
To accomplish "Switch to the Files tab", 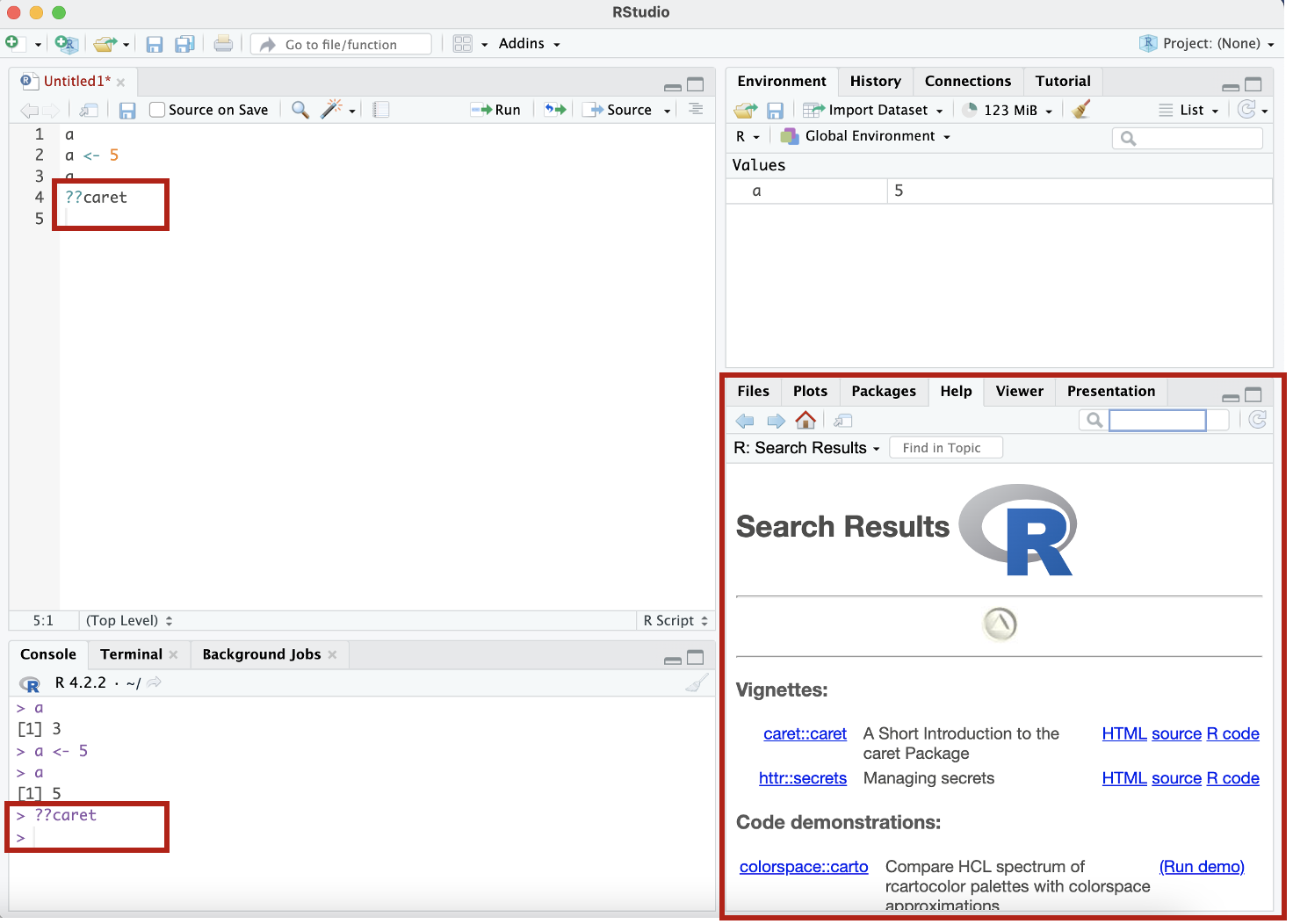I will [753, 391].
